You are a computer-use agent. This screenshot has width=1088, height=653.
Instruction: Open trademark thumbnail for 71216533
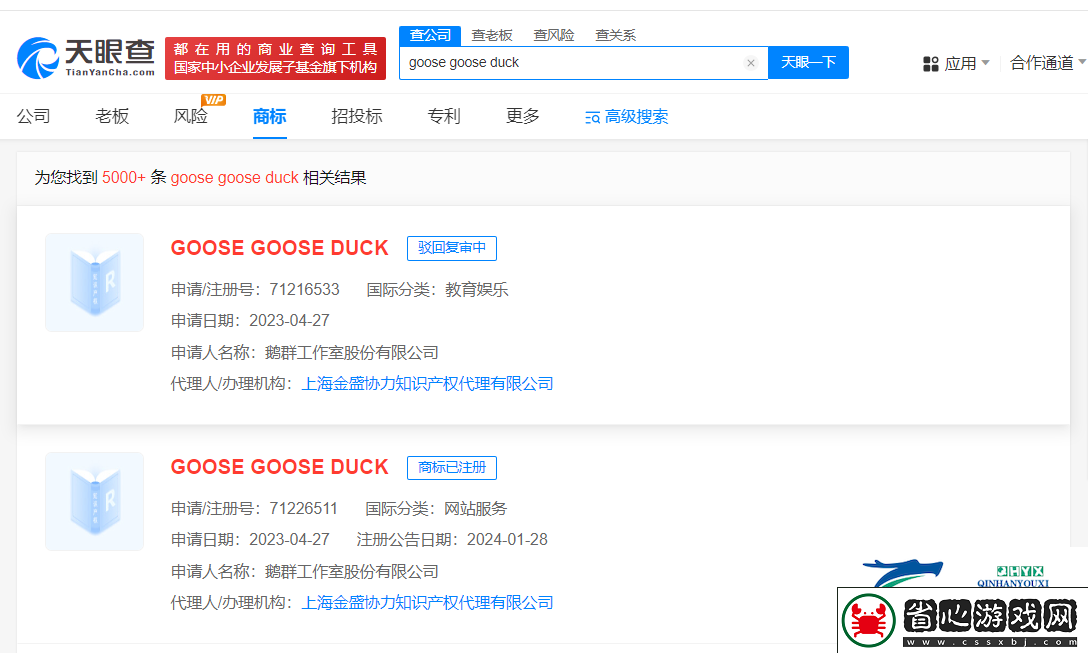(x=94, y=282)
